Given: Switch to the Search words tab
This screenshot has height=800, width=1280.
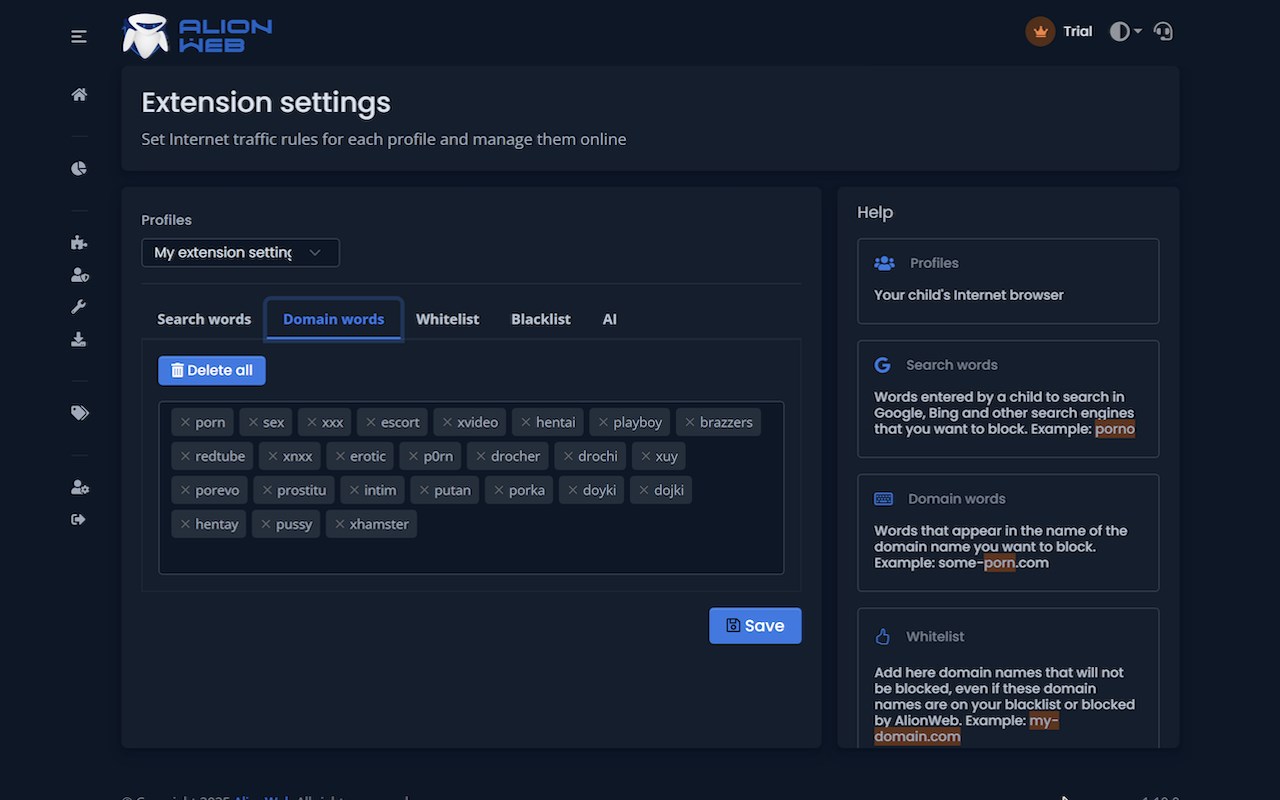Looking at the screenshot, I should [x=204, y=319].
